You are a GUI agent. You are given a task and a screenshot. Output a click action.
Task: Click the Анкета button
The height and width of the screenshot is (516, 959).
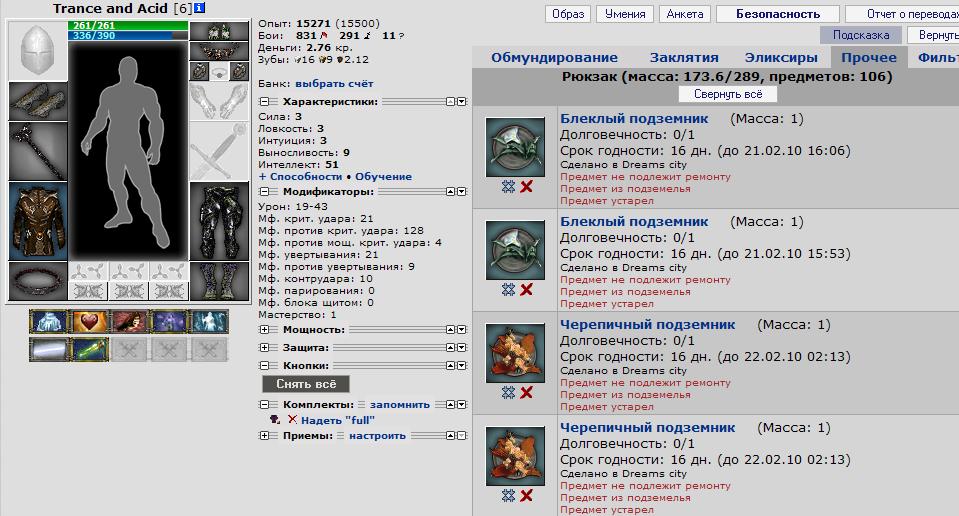pos(685,14)
